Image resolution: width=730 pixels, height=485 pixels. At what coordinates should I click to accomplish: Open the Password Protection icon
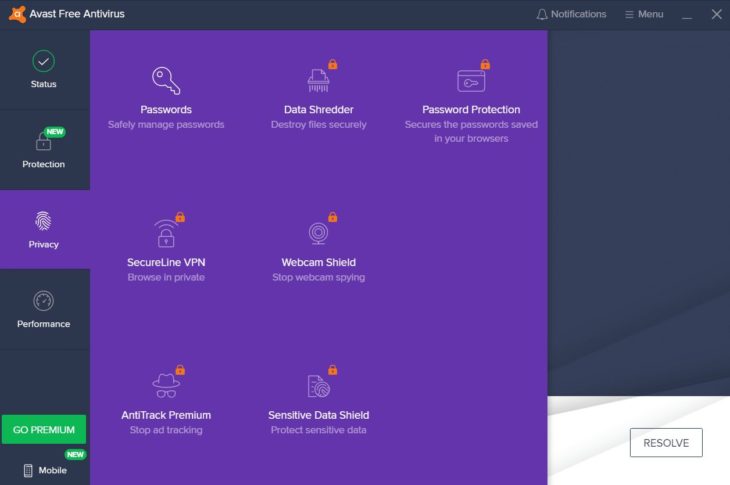[471, 80]
